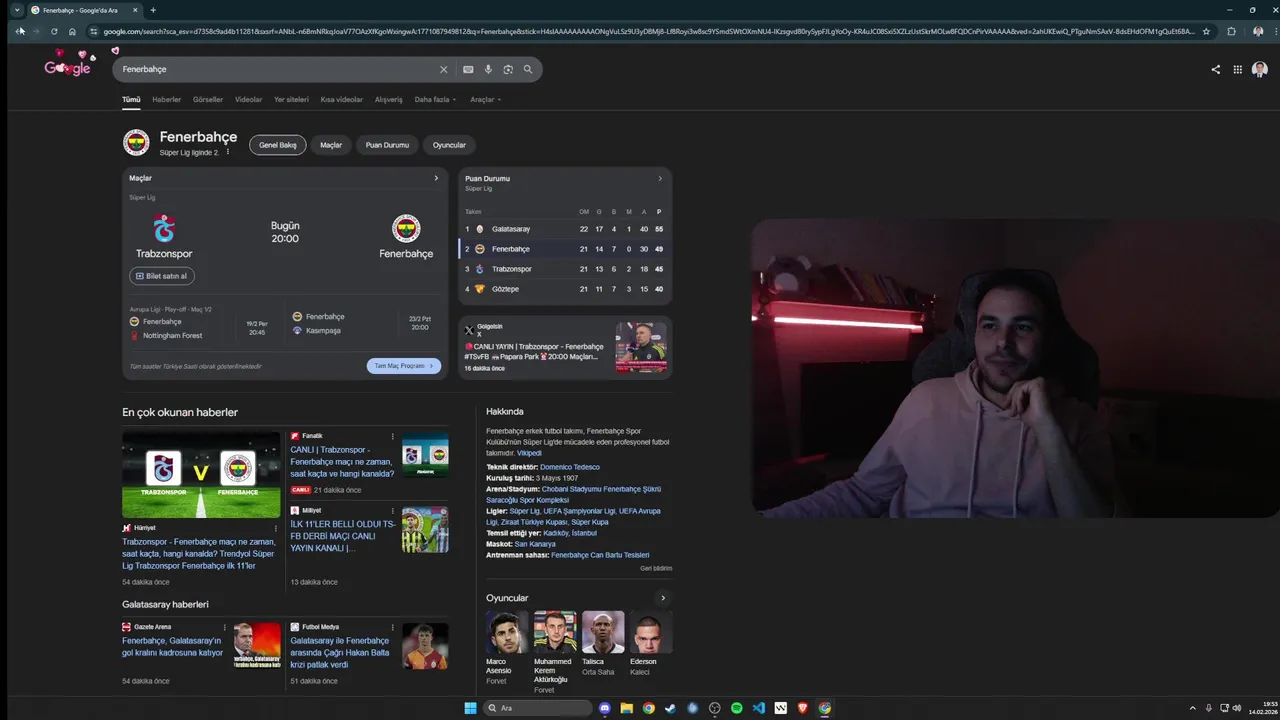Open the Fanatik CANLI match article
This screenshot has height=720, width=1280.
(x=343, y=462)
